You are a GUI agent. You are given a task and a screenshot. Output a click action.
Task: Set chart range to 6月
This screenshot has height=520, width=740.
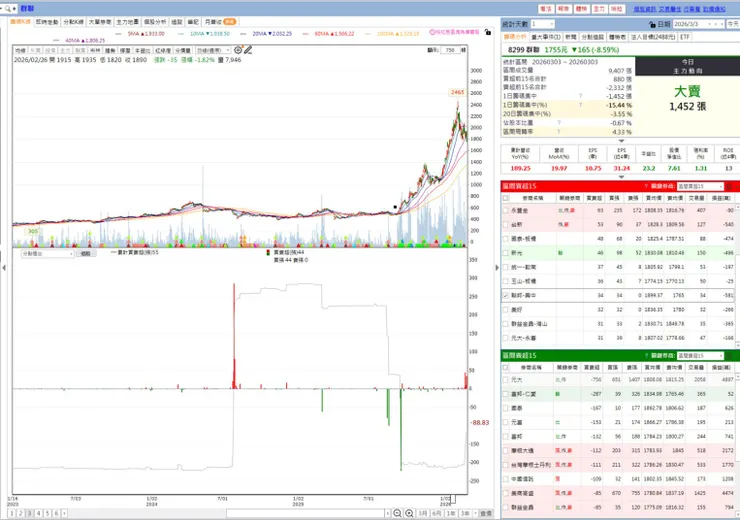tap(437, 513)
